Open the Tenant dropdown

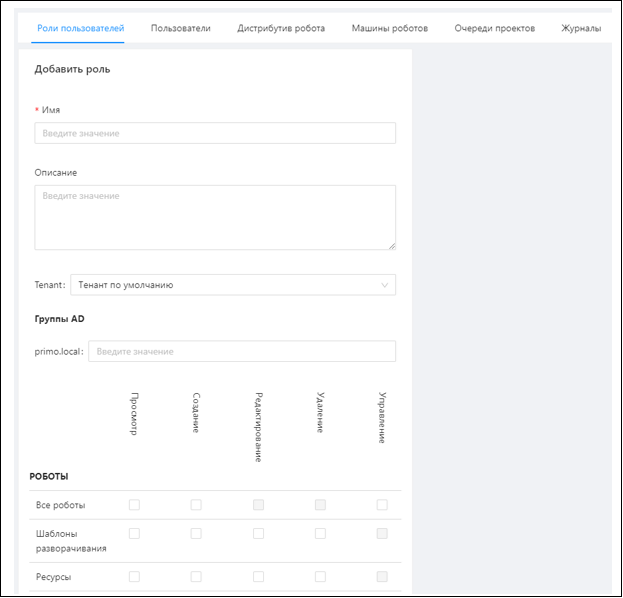(233, 285)
